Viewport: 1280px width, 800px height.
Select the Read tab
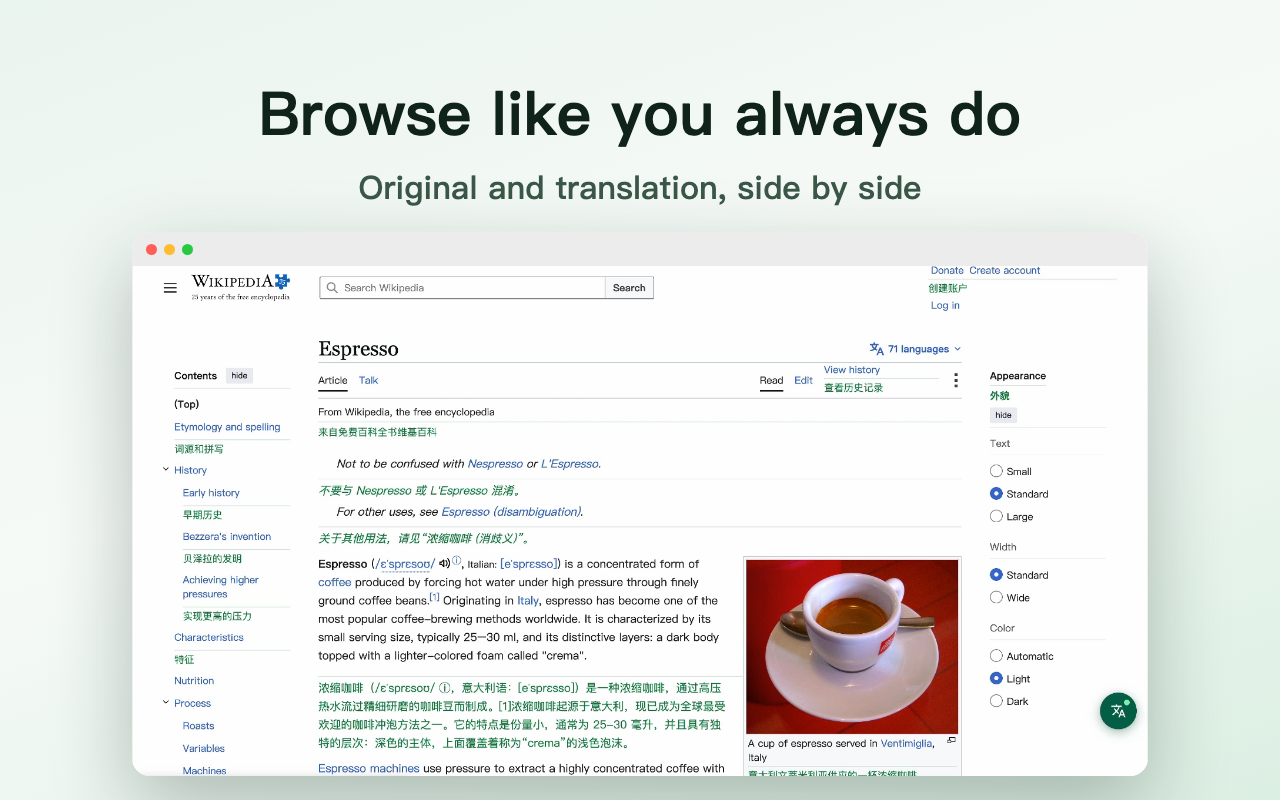[x=771, y=381]
